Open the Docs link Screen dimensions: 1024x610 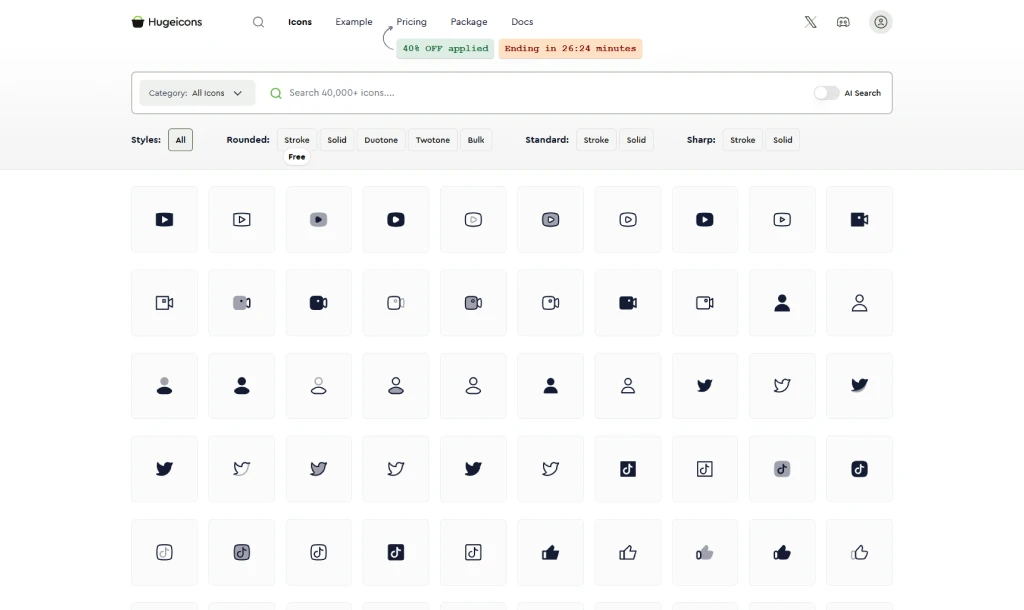pos(522,22)
